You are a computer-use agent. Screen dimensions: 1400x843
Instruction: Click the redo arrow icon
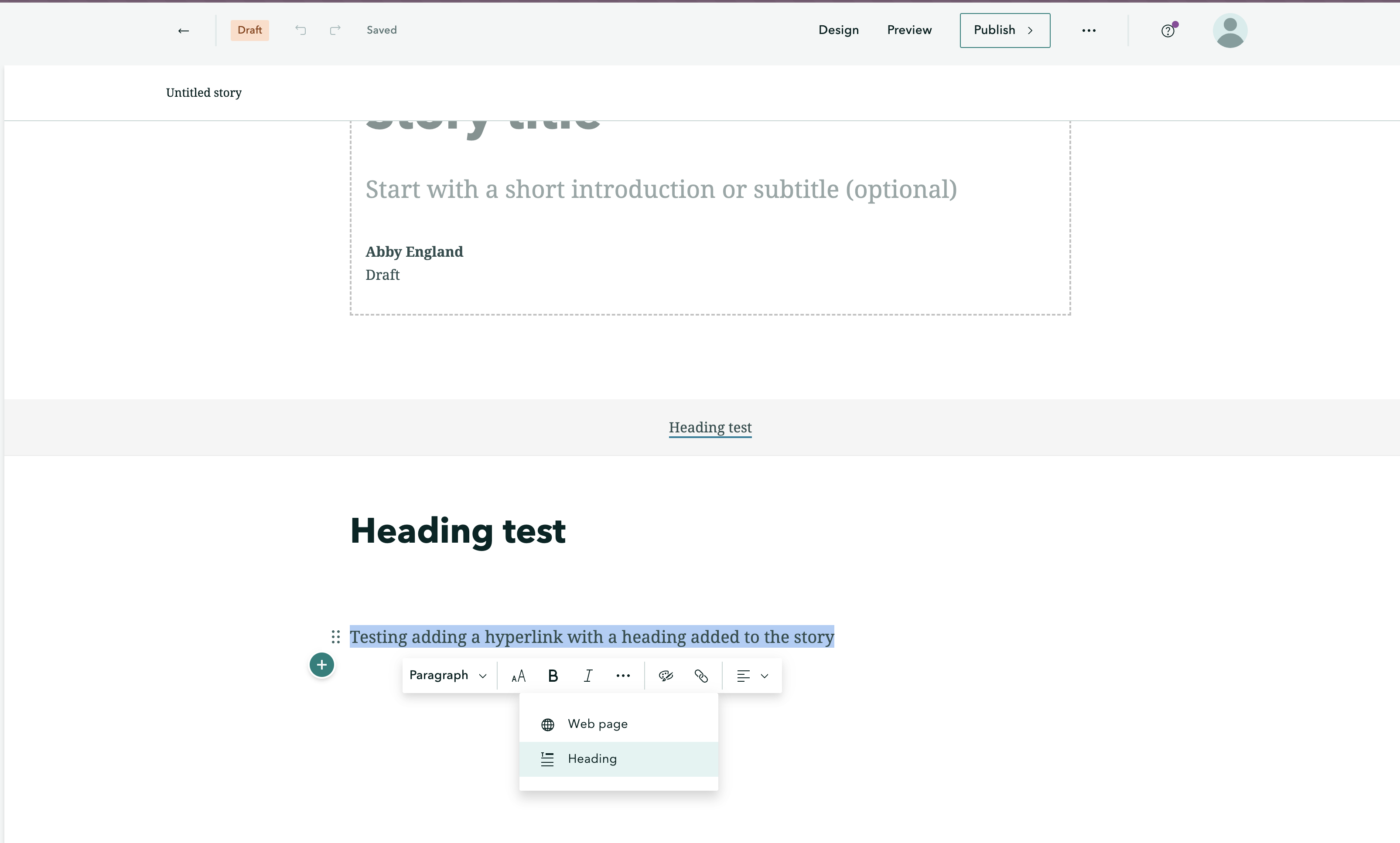(x=335, y=30)
